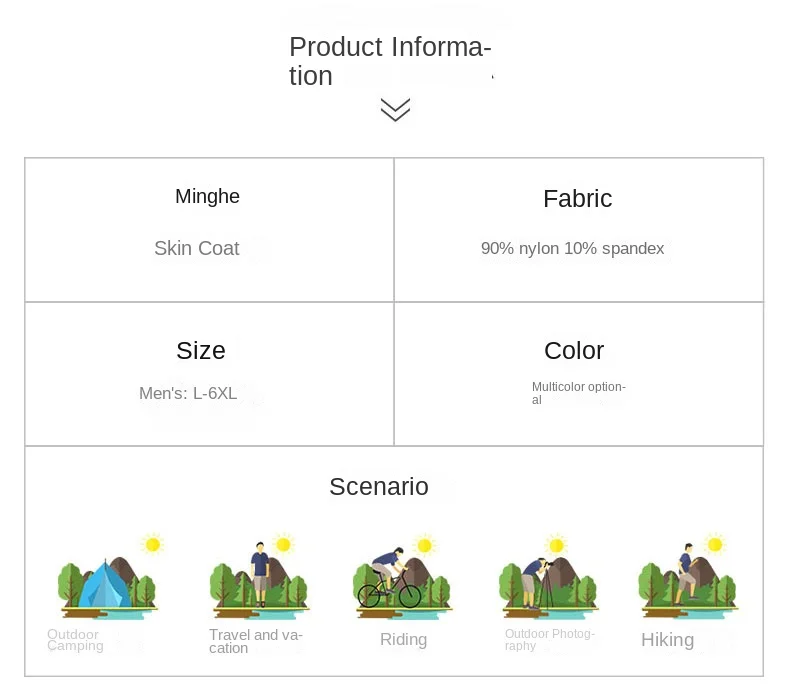Select the Travel and vacation standing man icon
The image size is (790, 700).
point(260,575)
